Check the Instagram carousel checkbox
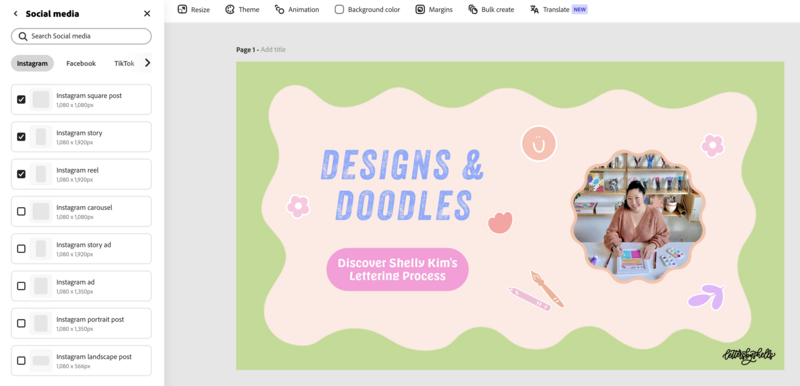This screenshot has width=800, height=386. [x=21, y=211]
